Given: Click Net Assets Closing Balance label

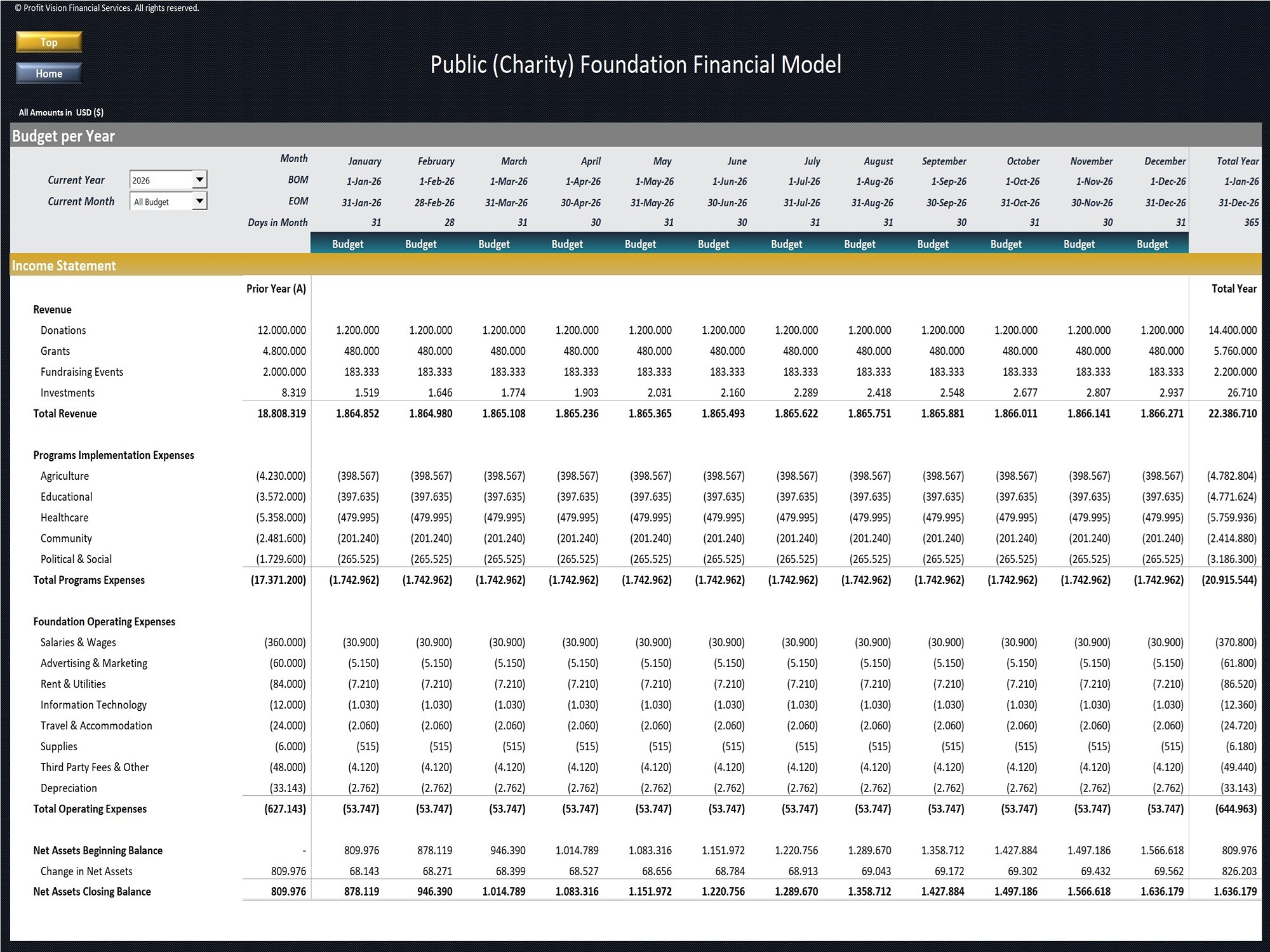Looking at the screenshot, I should point(92,892).
